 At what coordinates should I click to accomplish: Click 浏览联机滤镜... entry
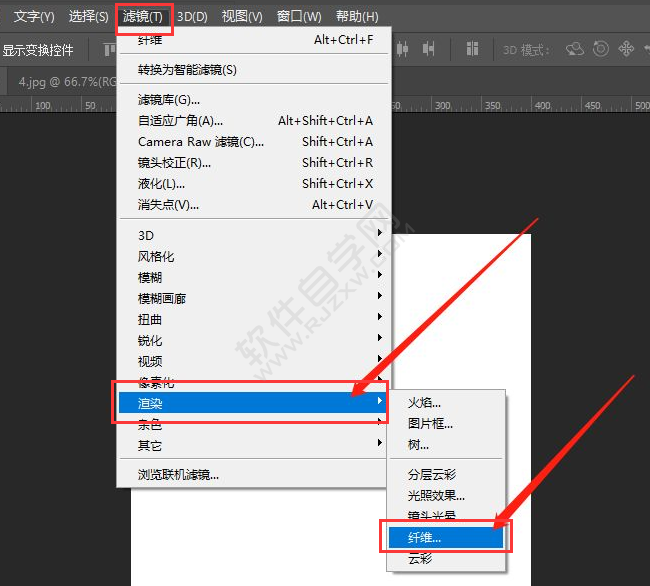[x=254, y=475]
